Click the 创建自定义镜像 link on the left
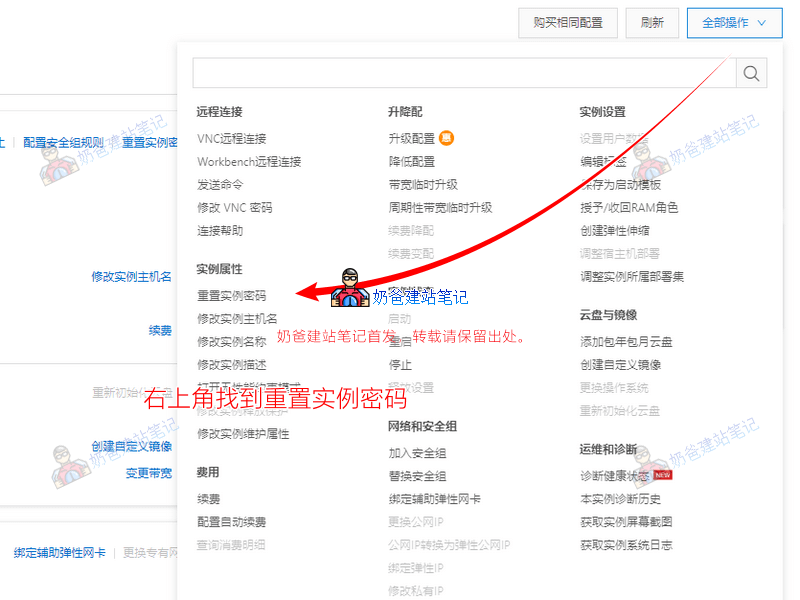 pos(131,448)
